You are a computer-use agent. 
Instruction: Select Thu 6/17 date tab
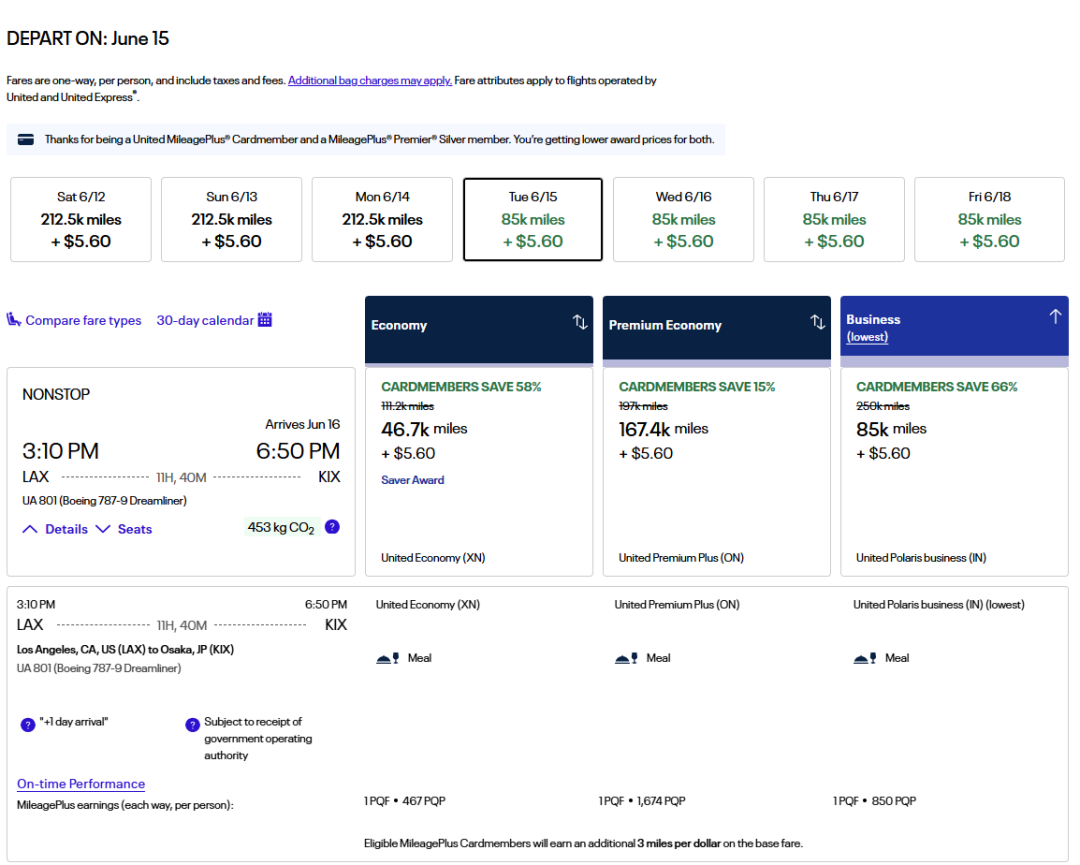click(834, 220)
